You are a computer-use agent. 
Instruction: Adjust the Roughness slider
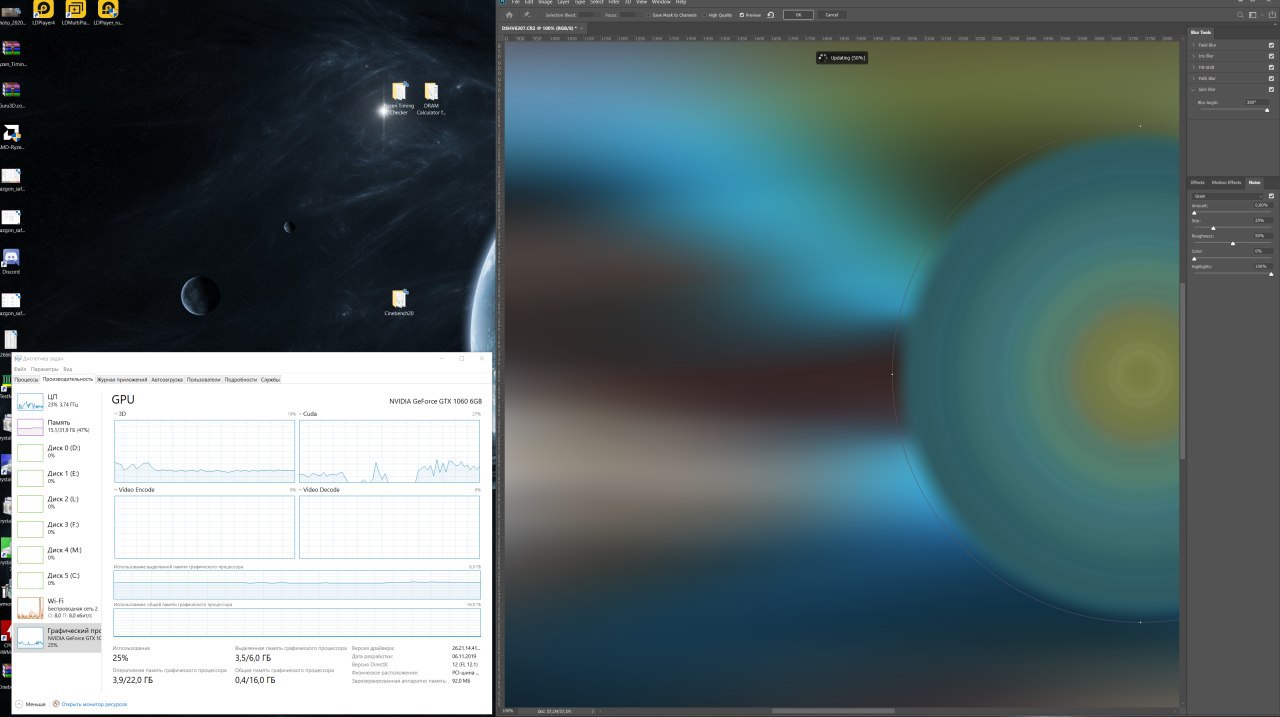click(x=1233, y=243)
